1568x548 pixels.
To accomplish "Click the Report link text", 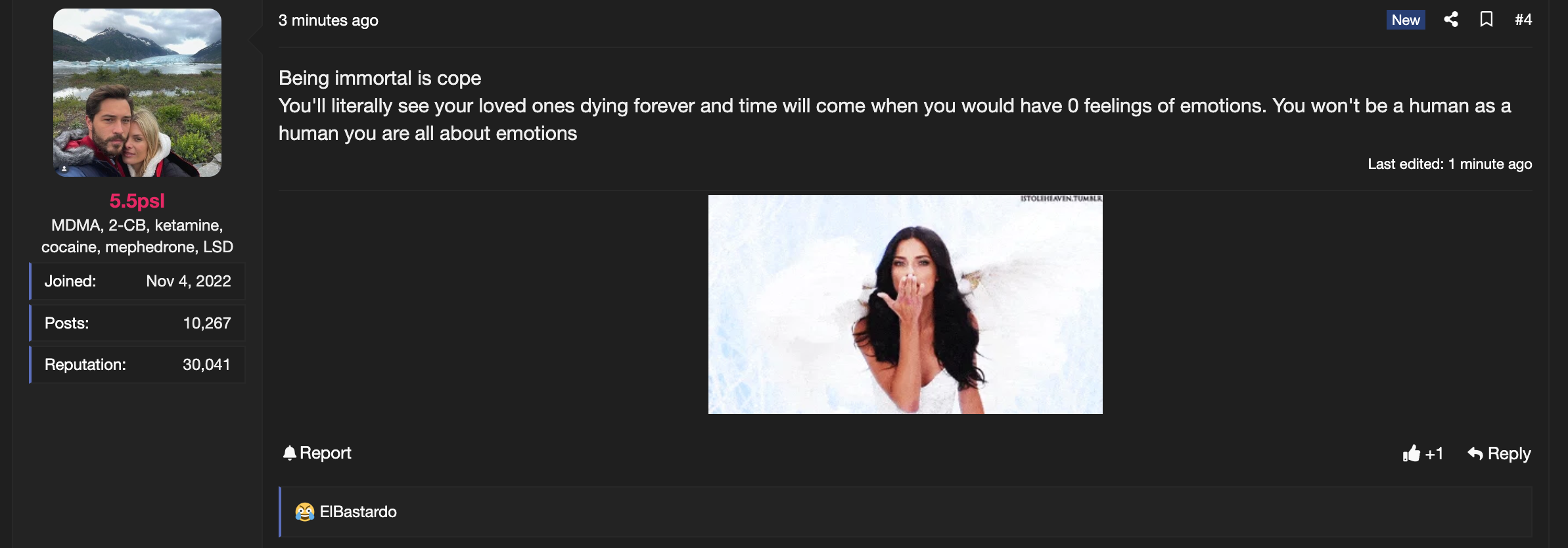I will (x=325, y=453).
